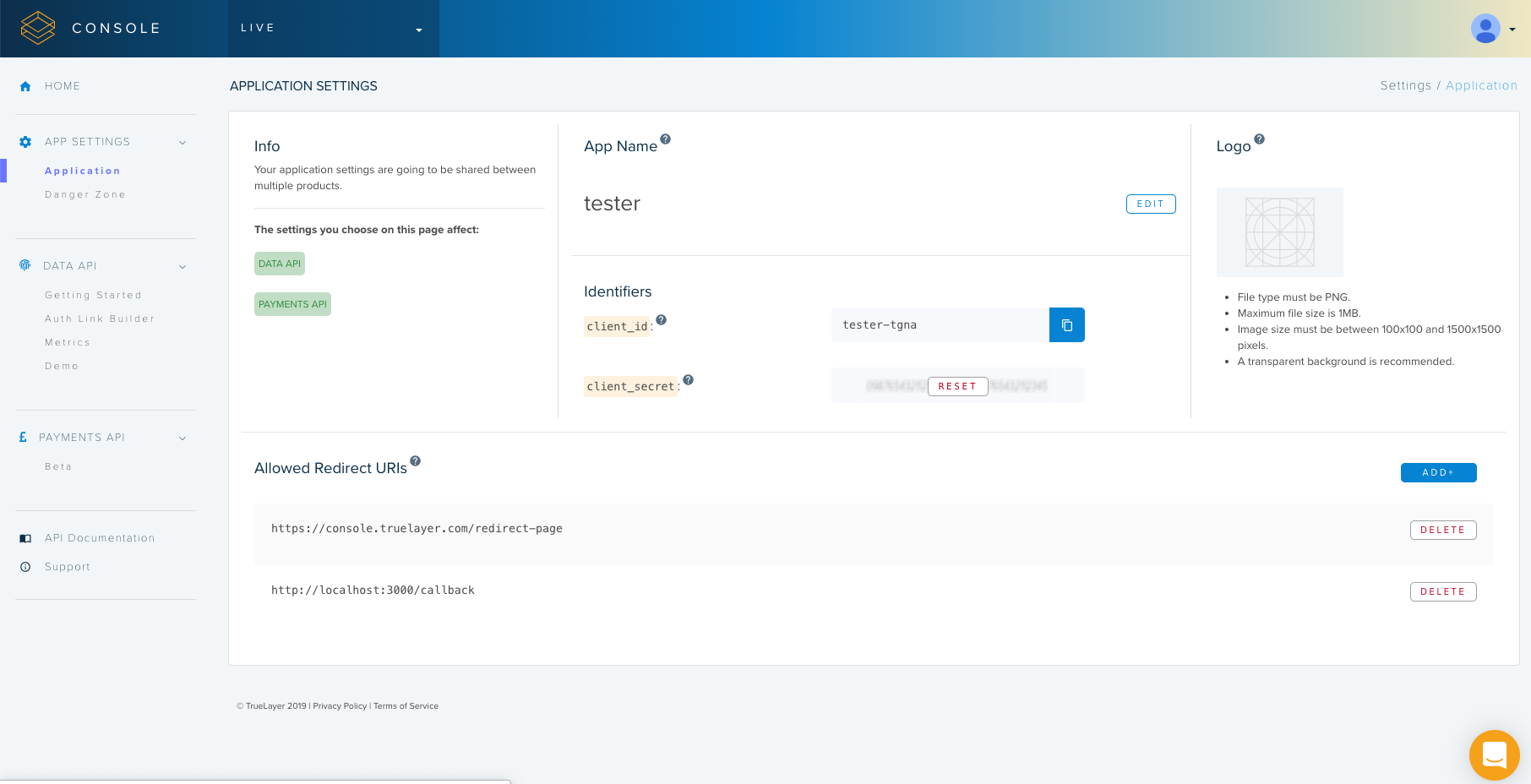Screen dimensions: 1531x784
Task: Open Auth Link Builder
Action: click(x=100, y=318)
